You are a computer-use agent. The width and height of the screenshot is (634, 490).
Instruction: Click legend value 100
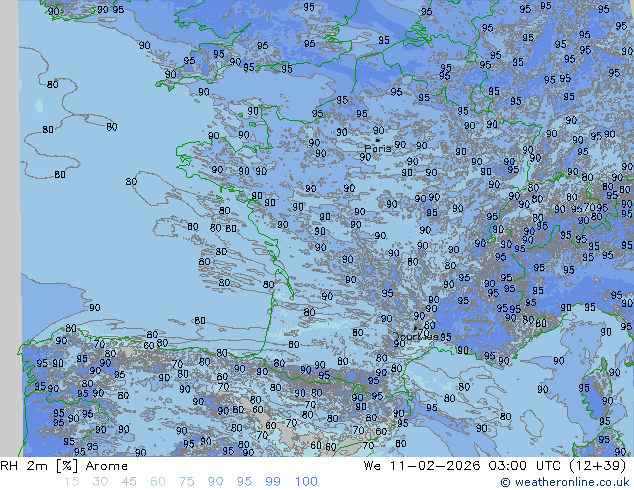(306, 482)
